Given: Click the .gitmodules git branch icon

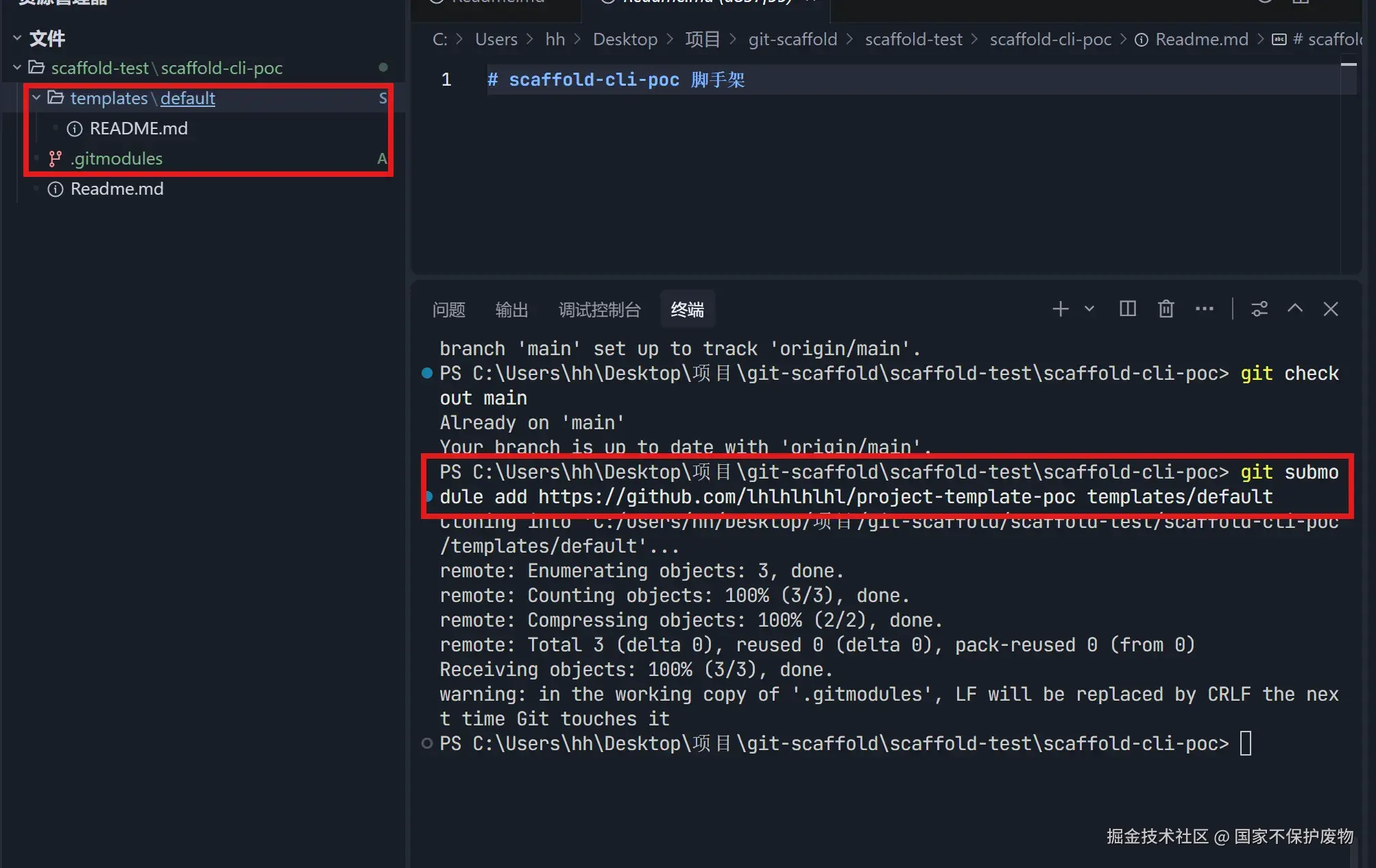Looking at the screenshot, I should [56, 159].
